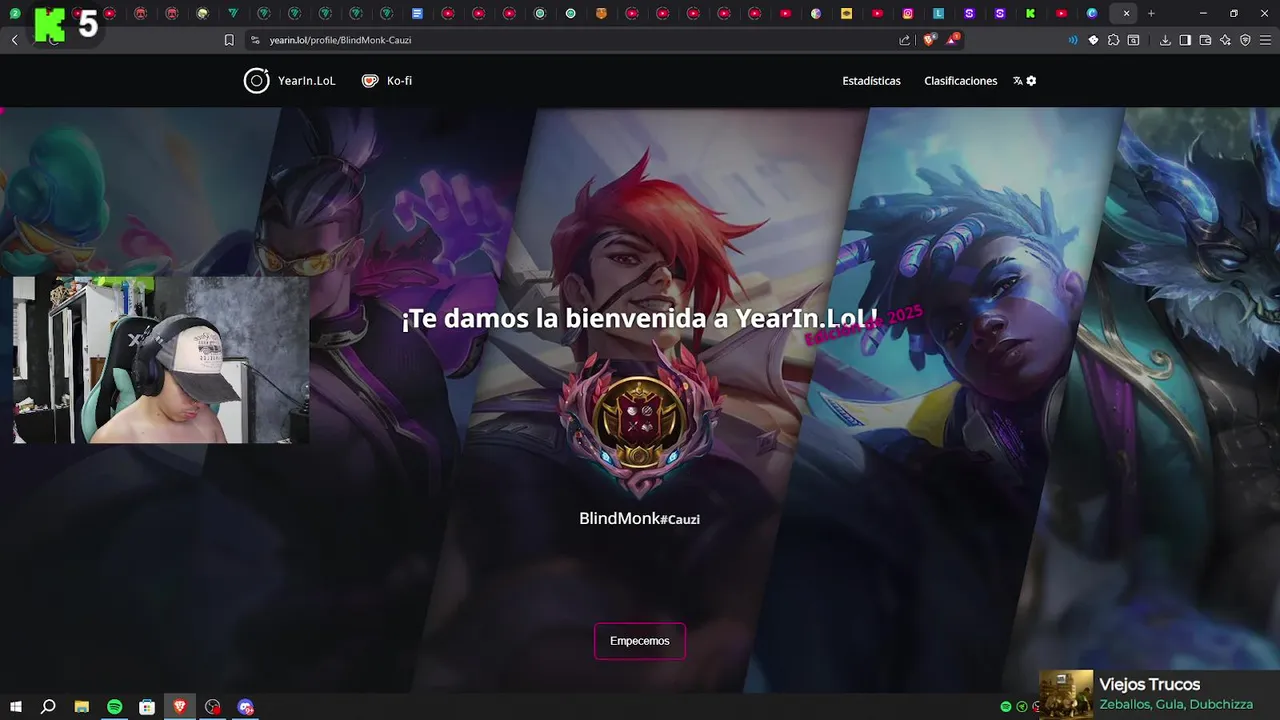The width and height of the screenshot is (1280, 720).
Task: Open File Explorer from the taskbar
Action: pyautogui.click(x=82, y=707)
